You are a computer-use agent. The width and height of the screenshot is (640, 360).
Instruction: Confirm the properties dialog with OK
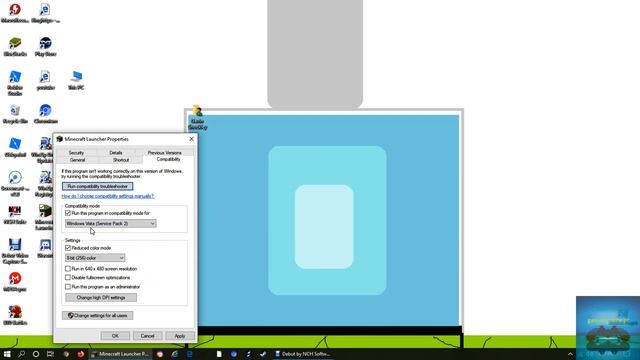pyautogui.click(x=115, y=336)
